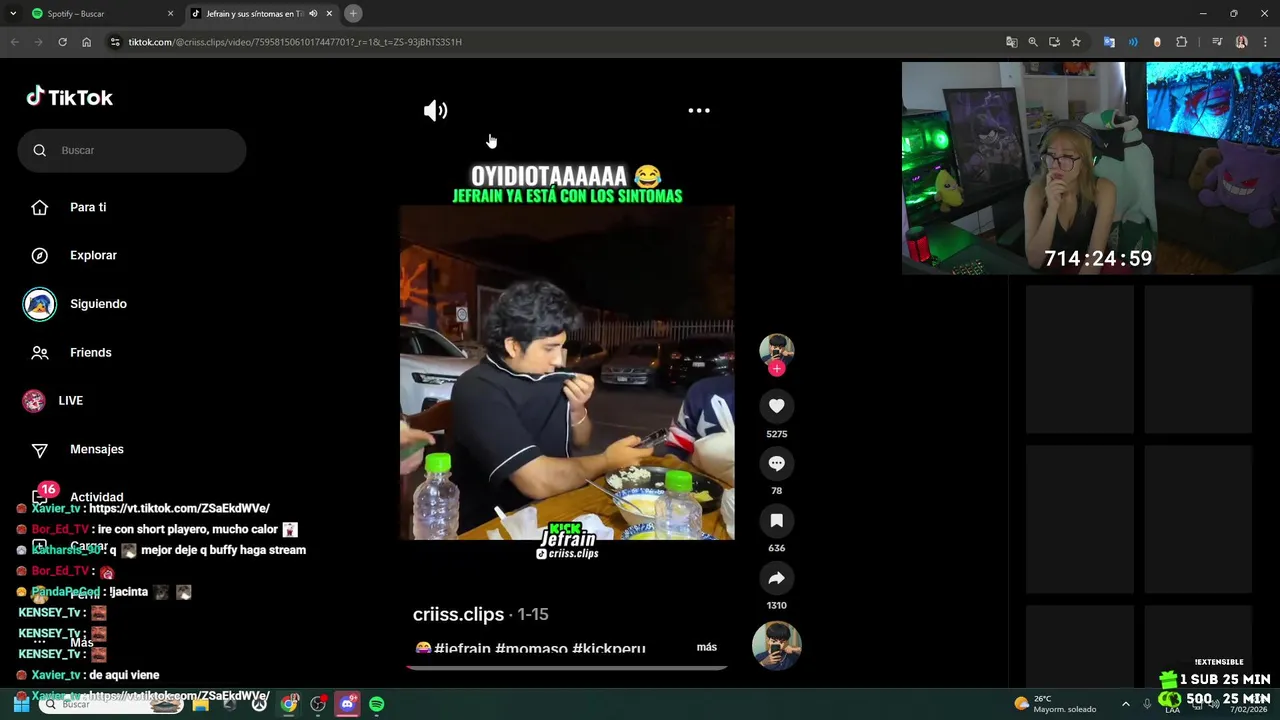Switch to Chrome on the taskbar

click(x=289, y=704)
